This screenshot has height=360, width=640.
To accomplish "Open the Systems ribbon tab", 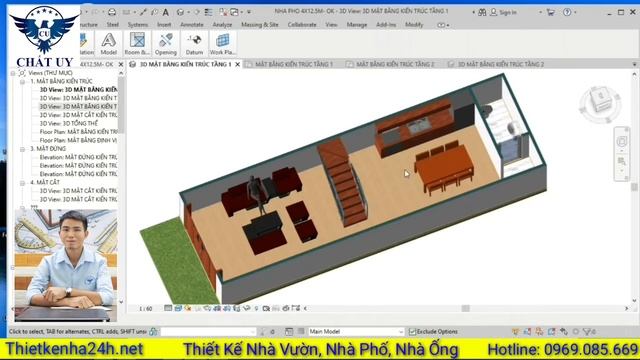I will pyautogui.click(x=138, y=25).
